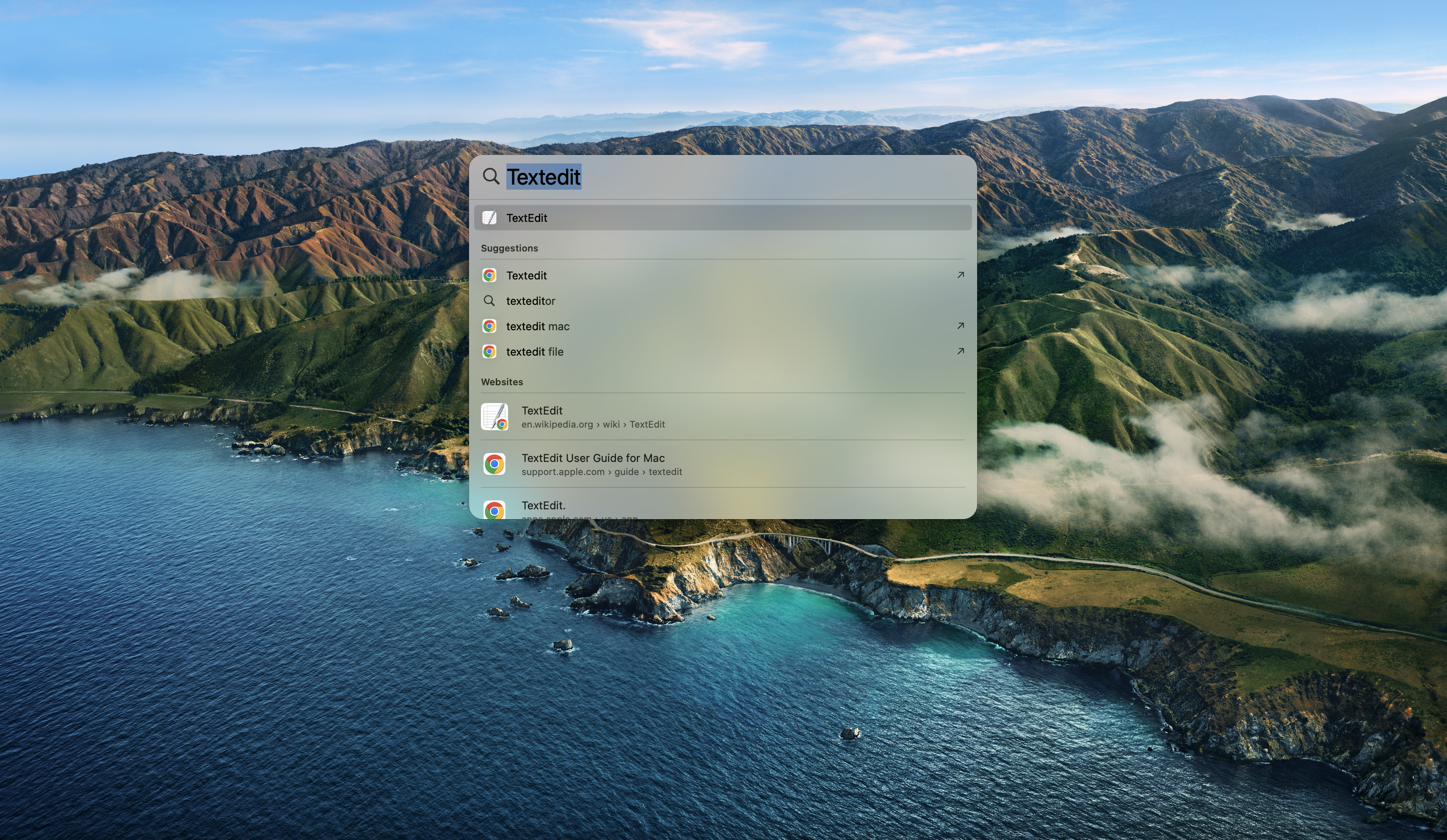Screen dimensions: 1447x840
Task: Open TextEdit User Guide for Mac result
Action: 723,464
